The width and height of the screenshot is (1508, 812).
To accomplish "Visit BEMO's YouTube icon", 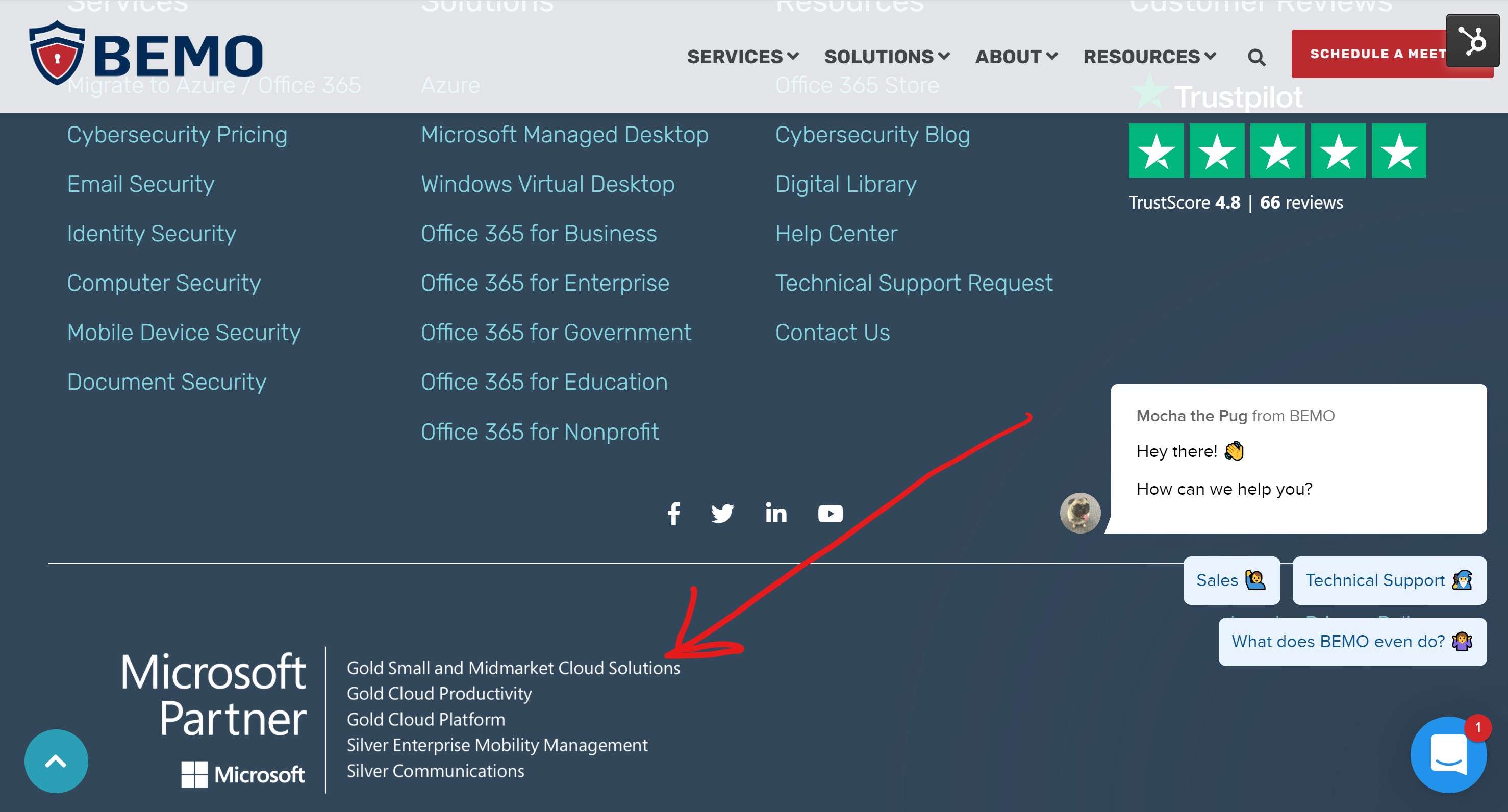I will click(830, 514).
